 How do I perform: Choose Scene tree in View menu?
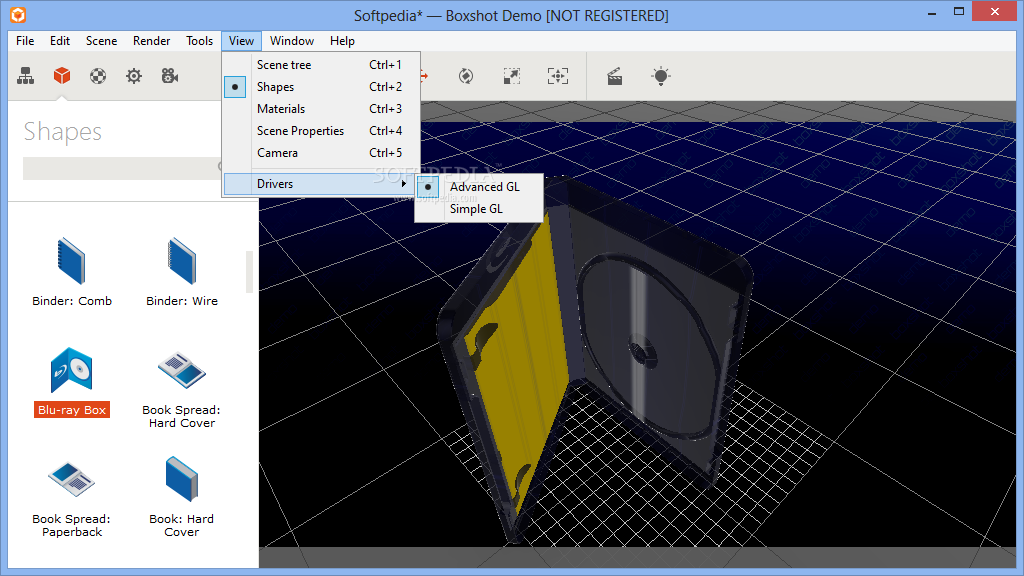(321, 65)
